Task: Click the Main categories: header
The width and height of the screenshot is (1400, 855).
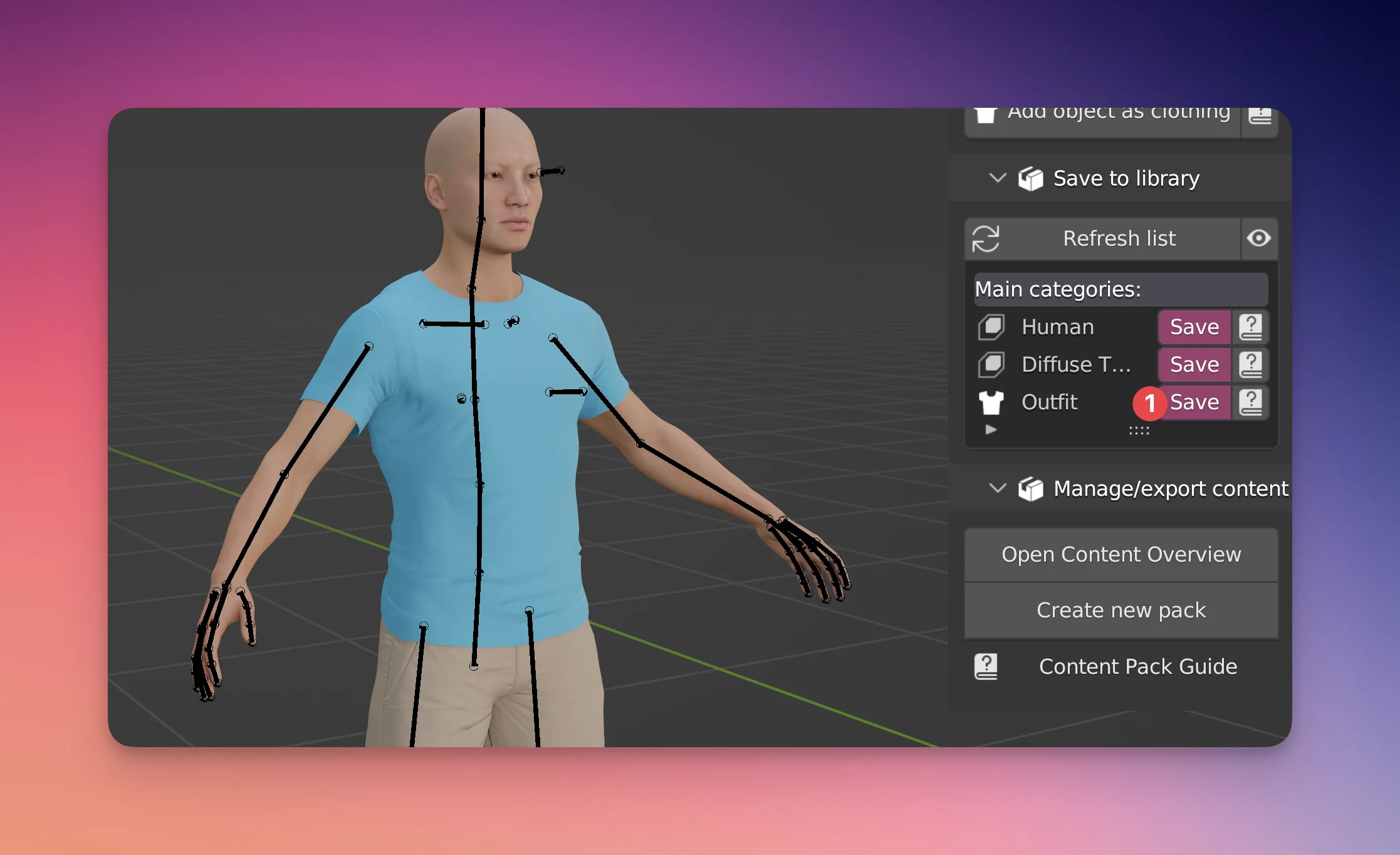Action: pos(1121,290)
